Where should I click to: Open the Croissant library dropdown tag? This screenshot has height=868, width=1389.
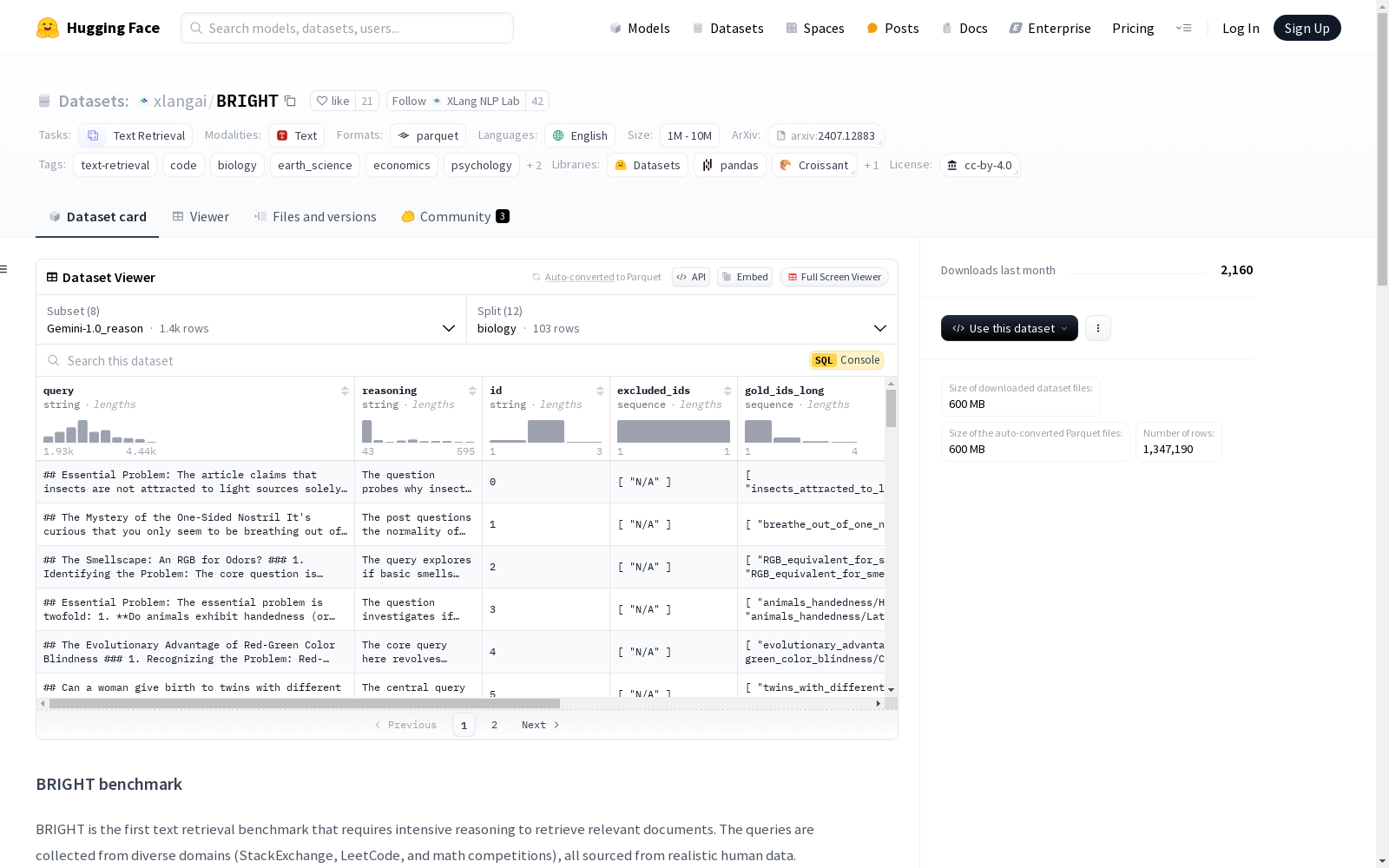tap(814, 165)
